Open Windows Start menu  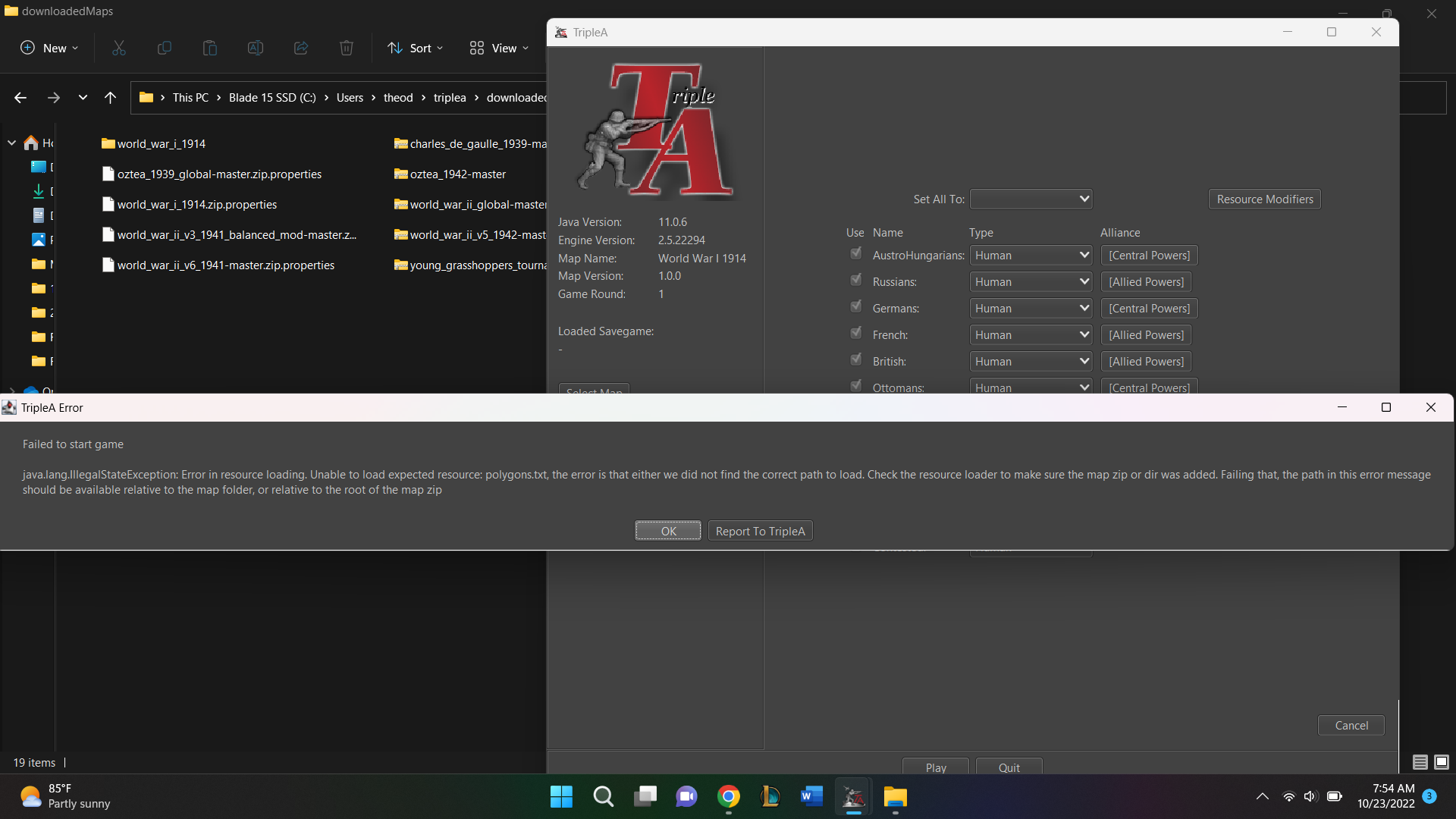coord(561,796)
